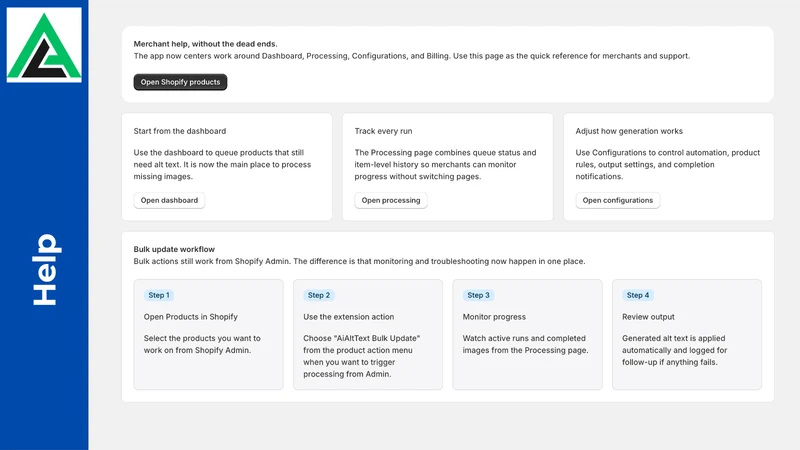Image resolution: width=800 pixels, height=450 pixels.
Task: Click 'Start from the dashboard' card title
Action: (180, 131)
